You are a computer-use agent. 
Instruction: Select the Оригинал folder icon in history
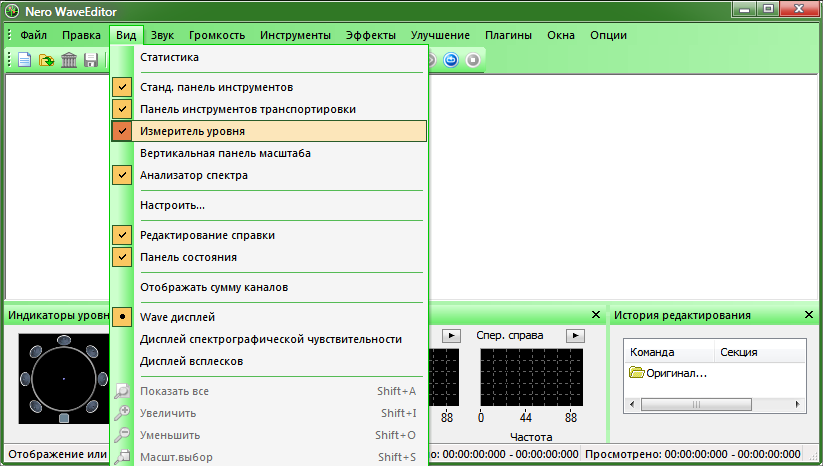tap(637, 373)
